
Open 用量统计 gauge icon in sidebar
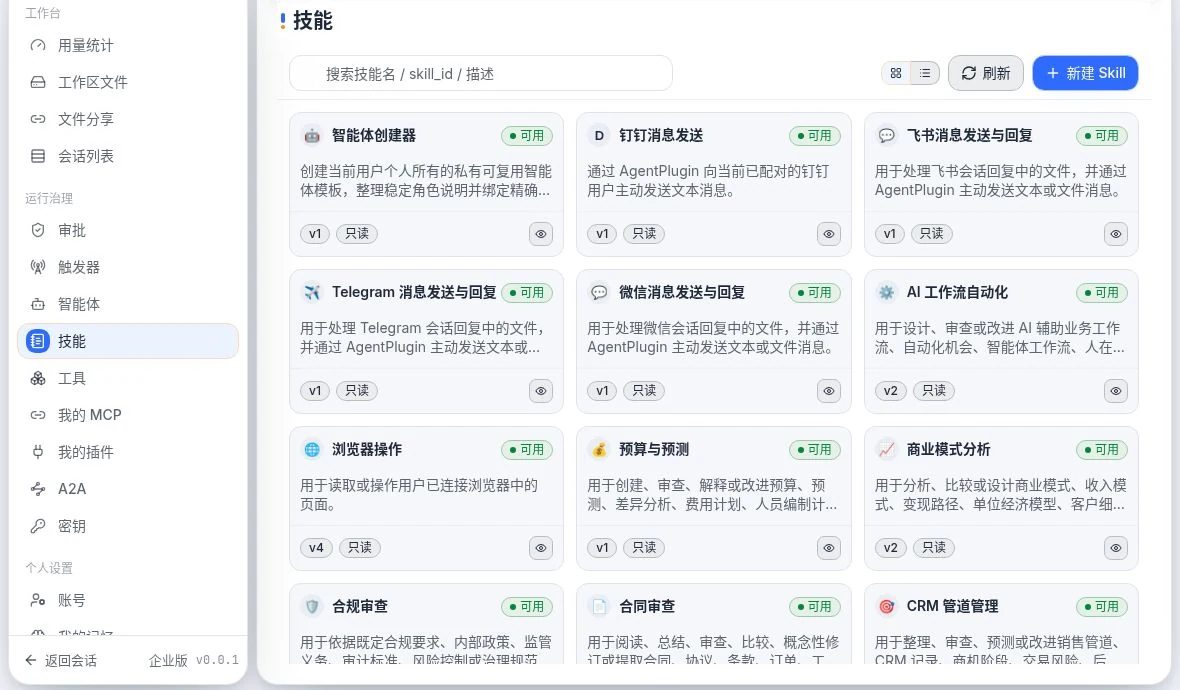38,45
